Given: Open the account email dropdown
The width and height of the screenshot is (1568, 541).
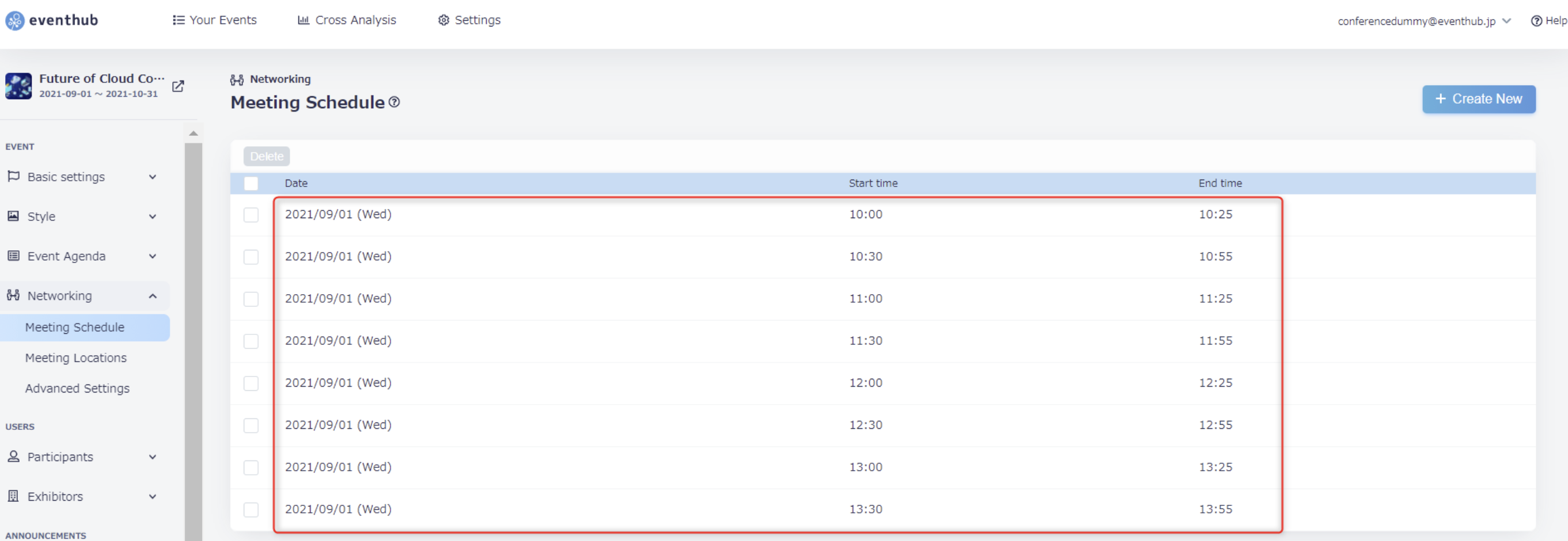Looking at the screenshot, I should coord(1423,21).
